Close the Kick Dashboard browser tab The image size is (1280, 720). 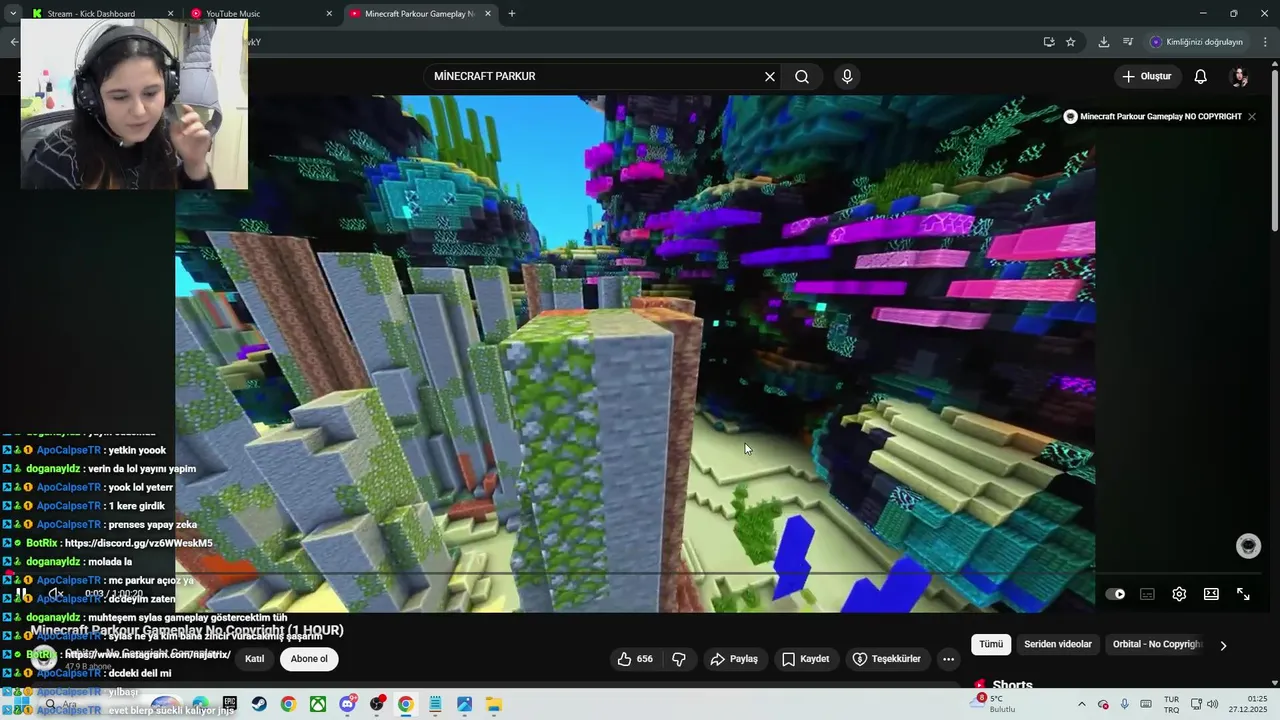click(x=170, y=14)
